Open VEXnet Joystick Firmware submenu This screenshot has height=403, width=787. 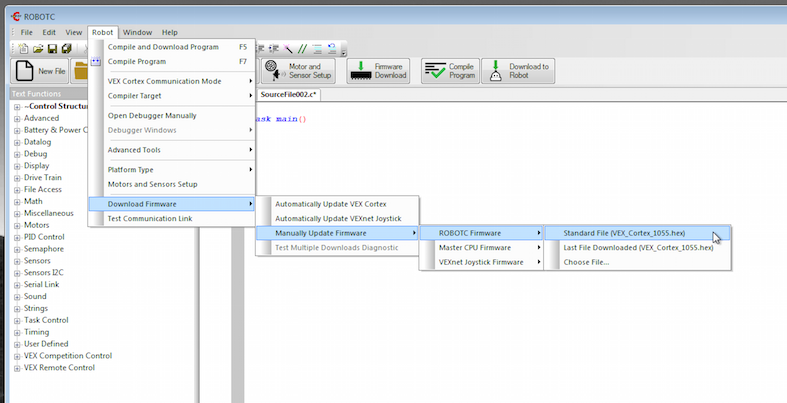point(481,262)
